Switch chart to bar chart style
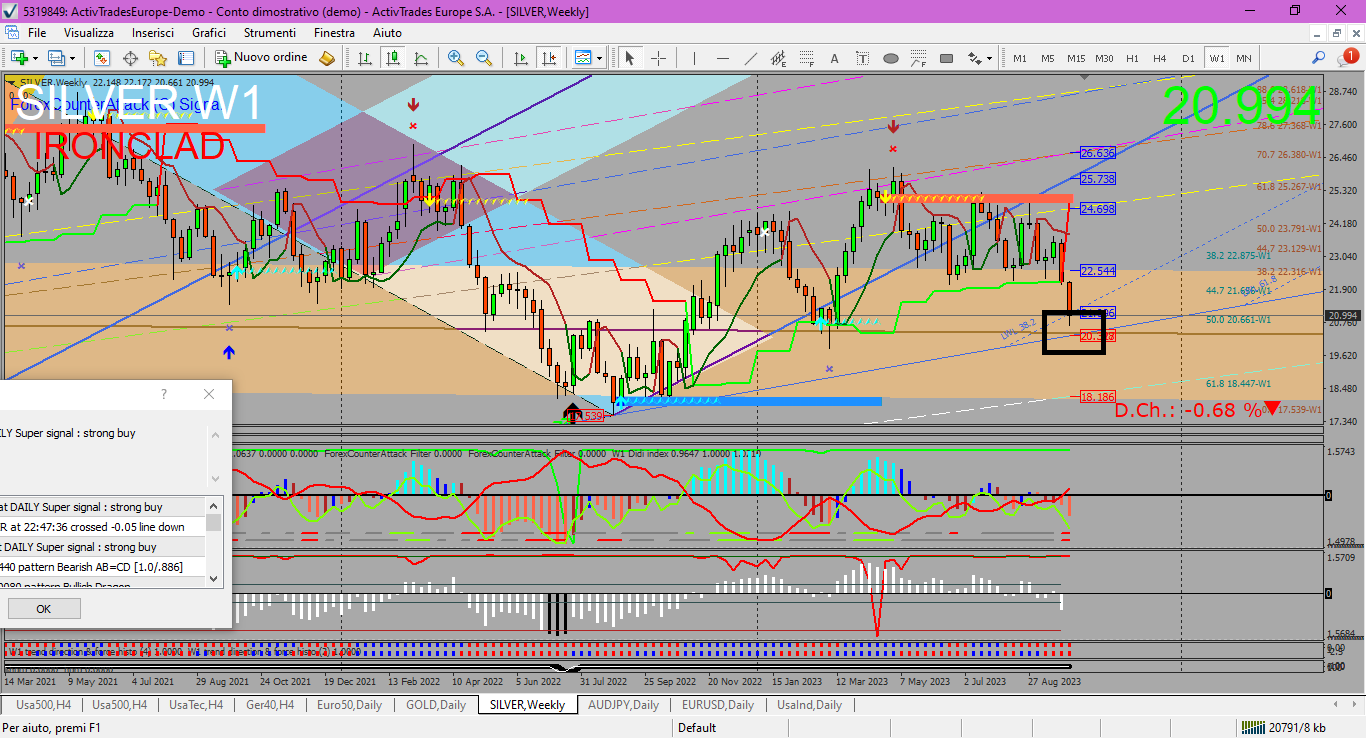The image size is (1366, 738). [365, 58]
